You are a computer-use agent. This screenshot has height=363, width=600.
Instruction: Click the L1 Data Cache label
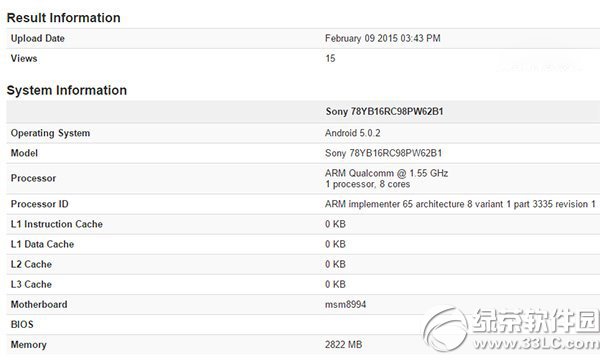[42, 244]
